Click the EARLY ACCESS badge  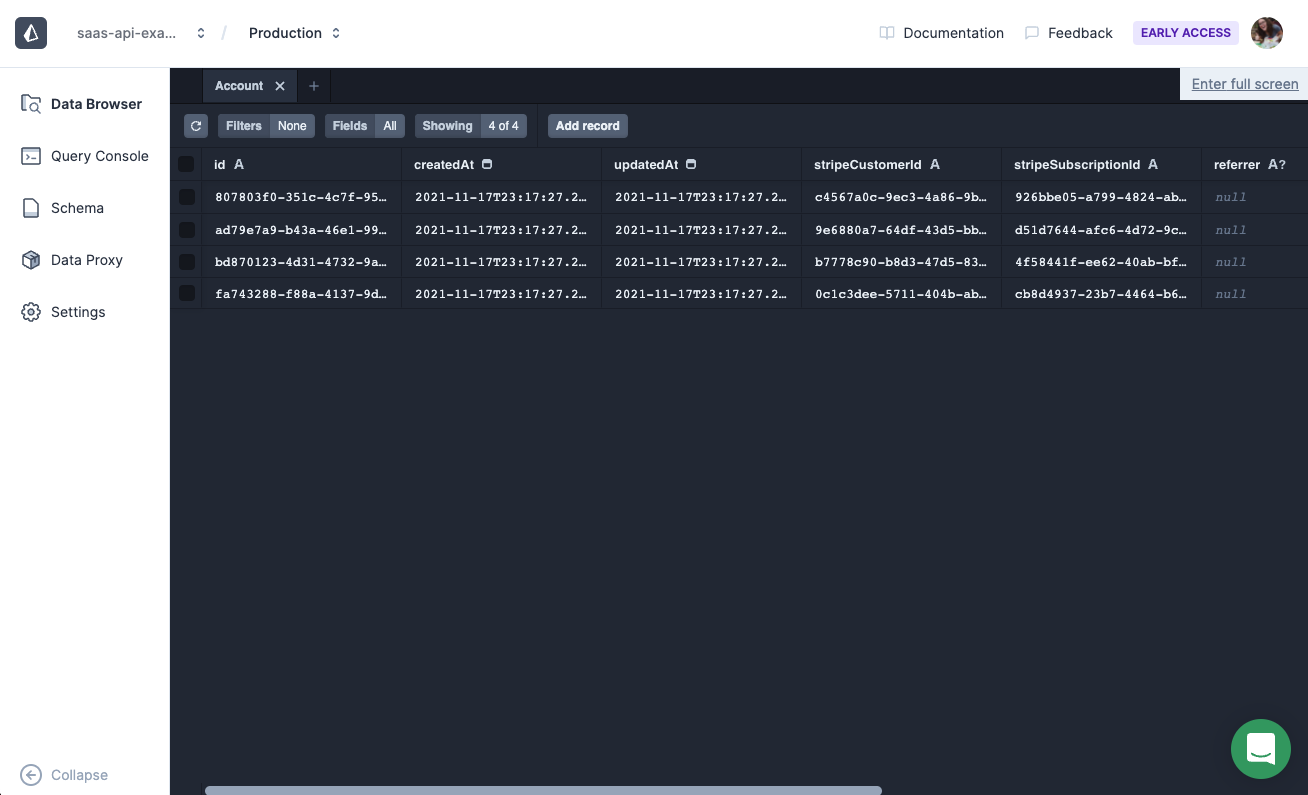click(x=1186, y=33)
